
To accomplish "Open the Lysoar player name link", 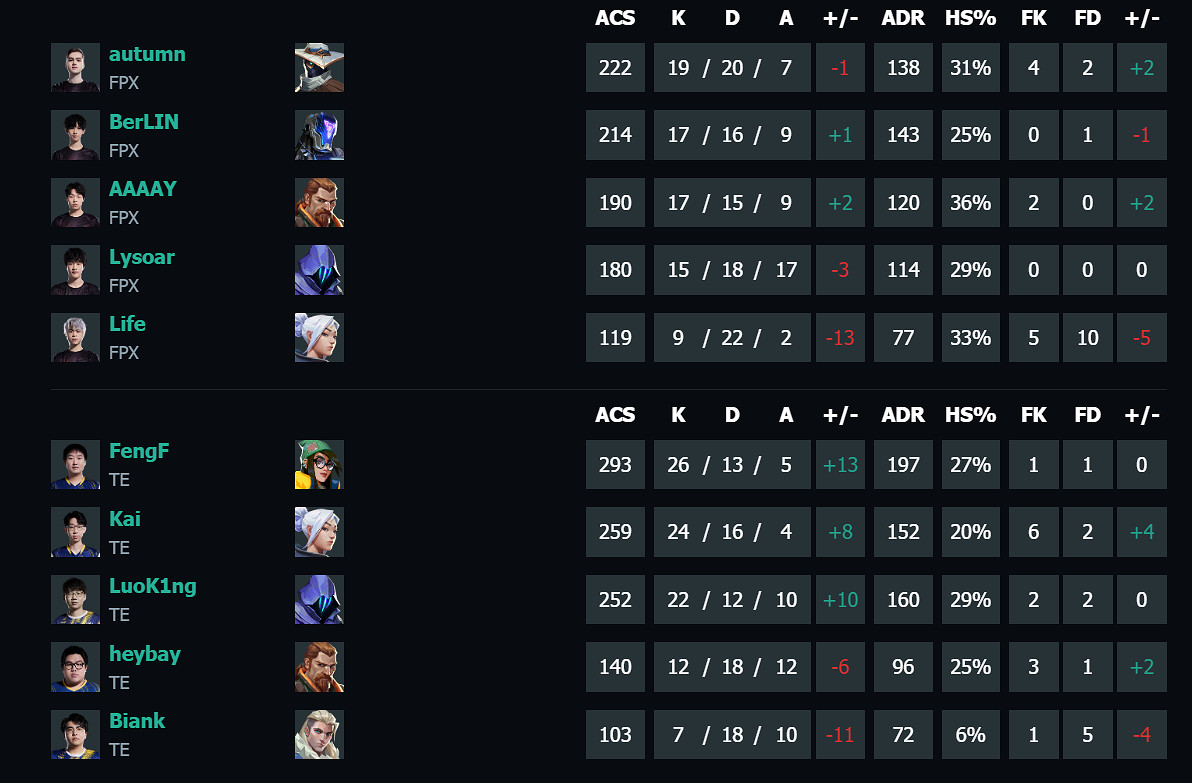I will pyautogui.click(x=141, y=257).
